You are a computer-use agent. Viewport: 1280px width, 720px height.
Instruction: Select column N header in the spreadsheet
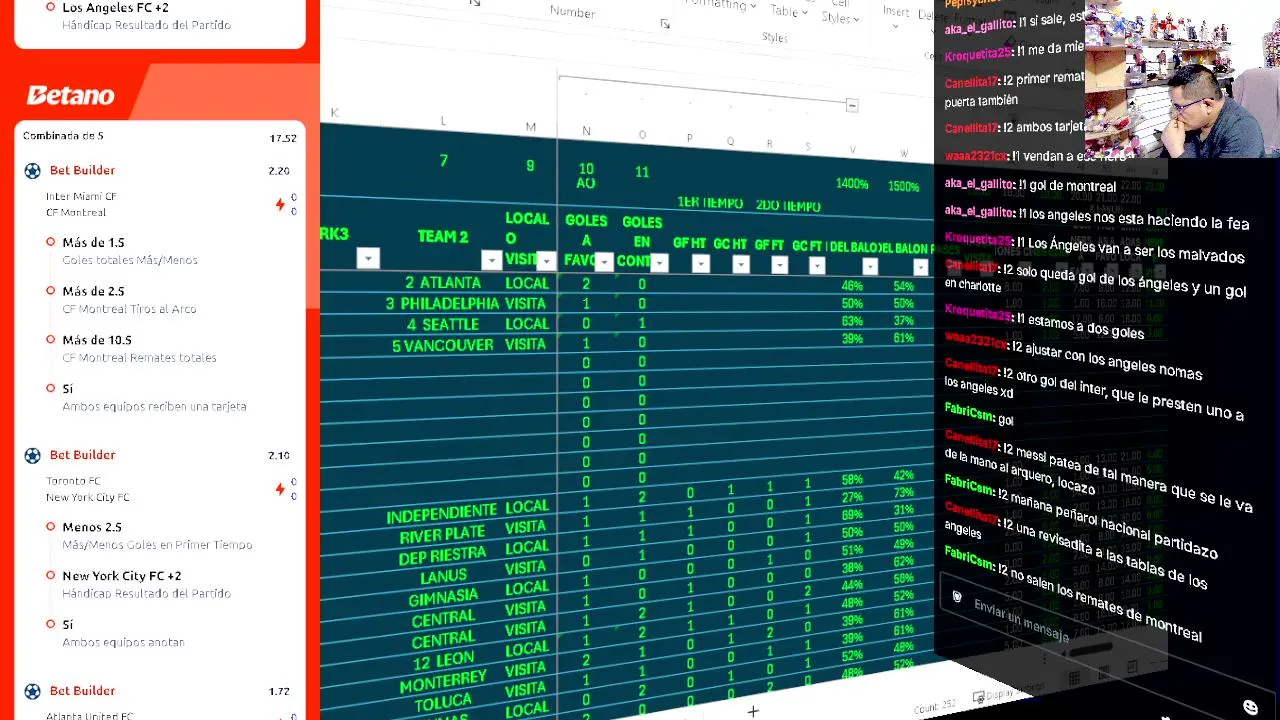coord(586,131)
